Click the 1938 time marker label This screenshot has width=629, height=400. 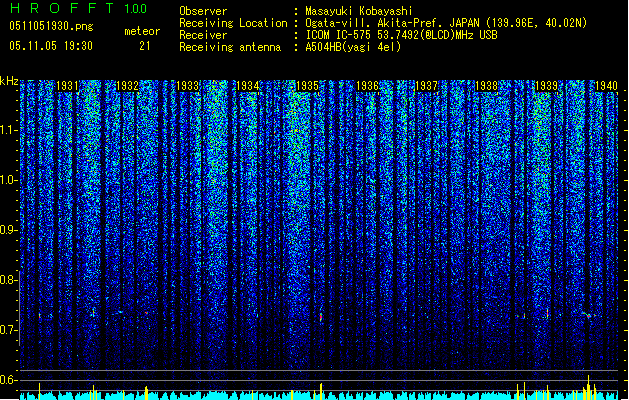tap(487, 86)
